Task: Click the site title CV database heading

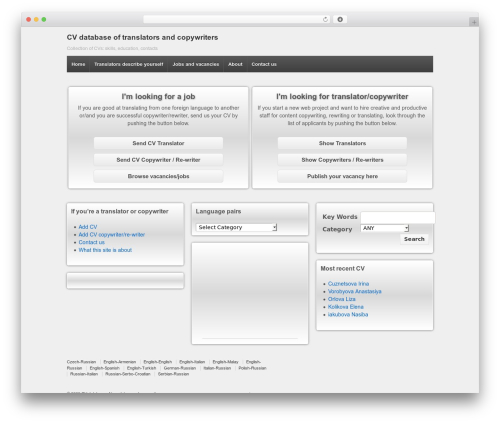Action: [142, 38]
